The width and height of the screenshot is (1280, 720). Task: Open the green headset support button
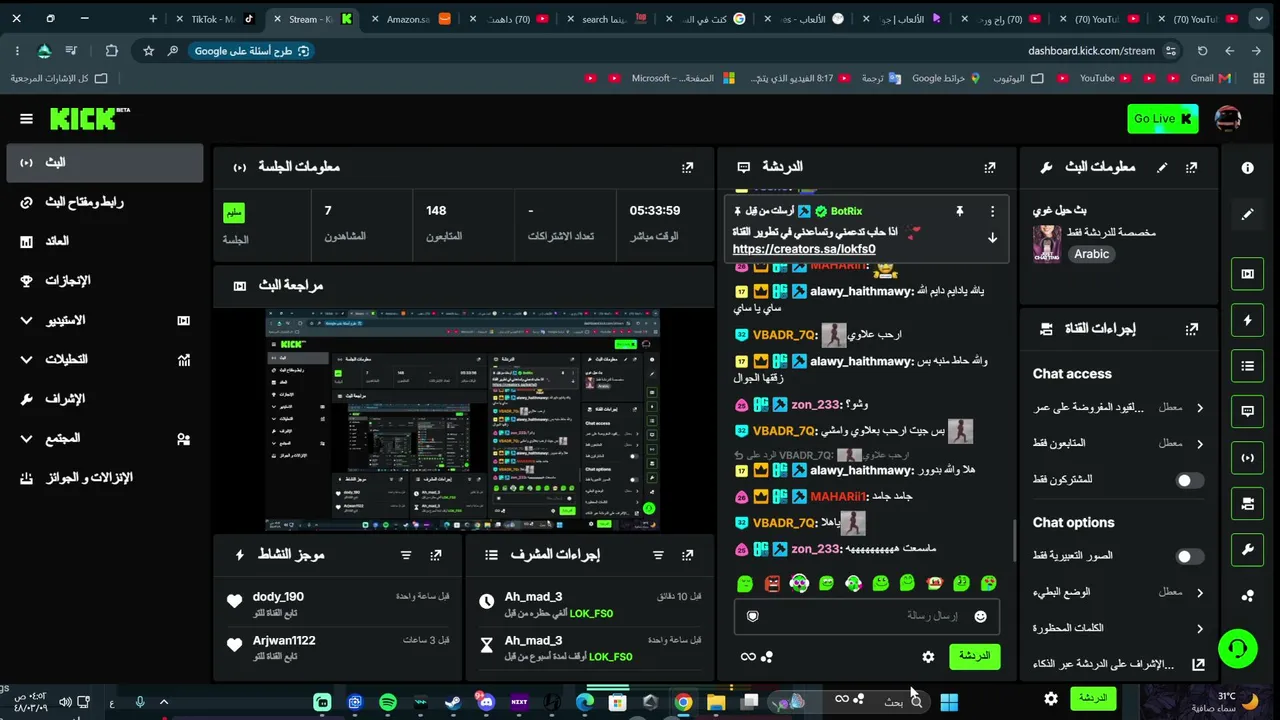click(1238, 648)
